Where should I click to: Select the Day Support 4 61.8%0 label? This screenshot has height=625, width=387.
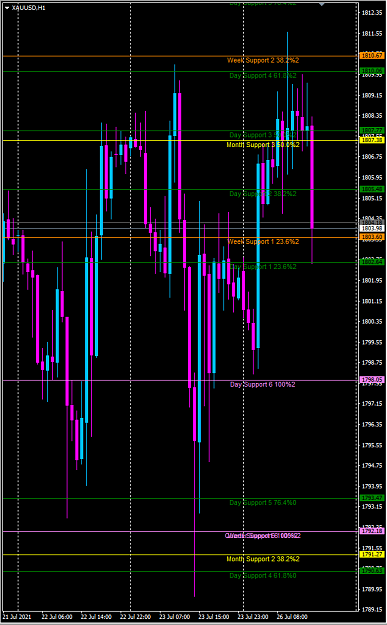263,576
